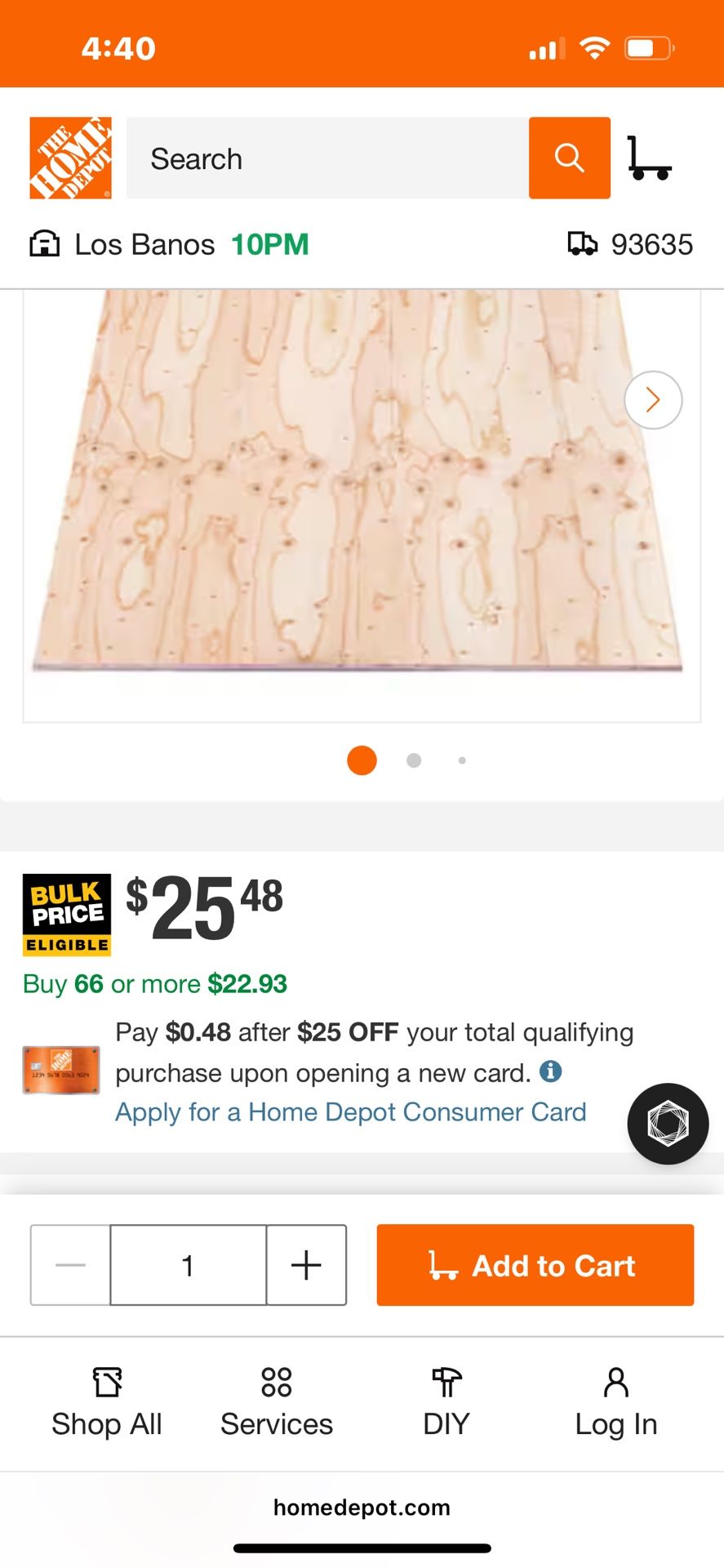Image resolution: width=724 pixels, height=1568 pixels.
Task: Click the quantity input field
Action: (188, 1265)
